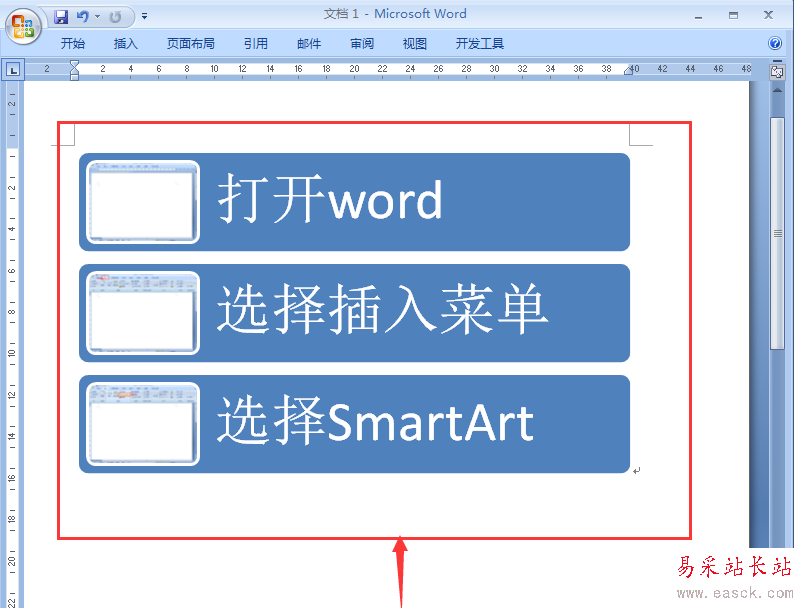Open the 审阅 ribbon tab
The height and width of the screenshot is (608, 794).
point(362,44)
